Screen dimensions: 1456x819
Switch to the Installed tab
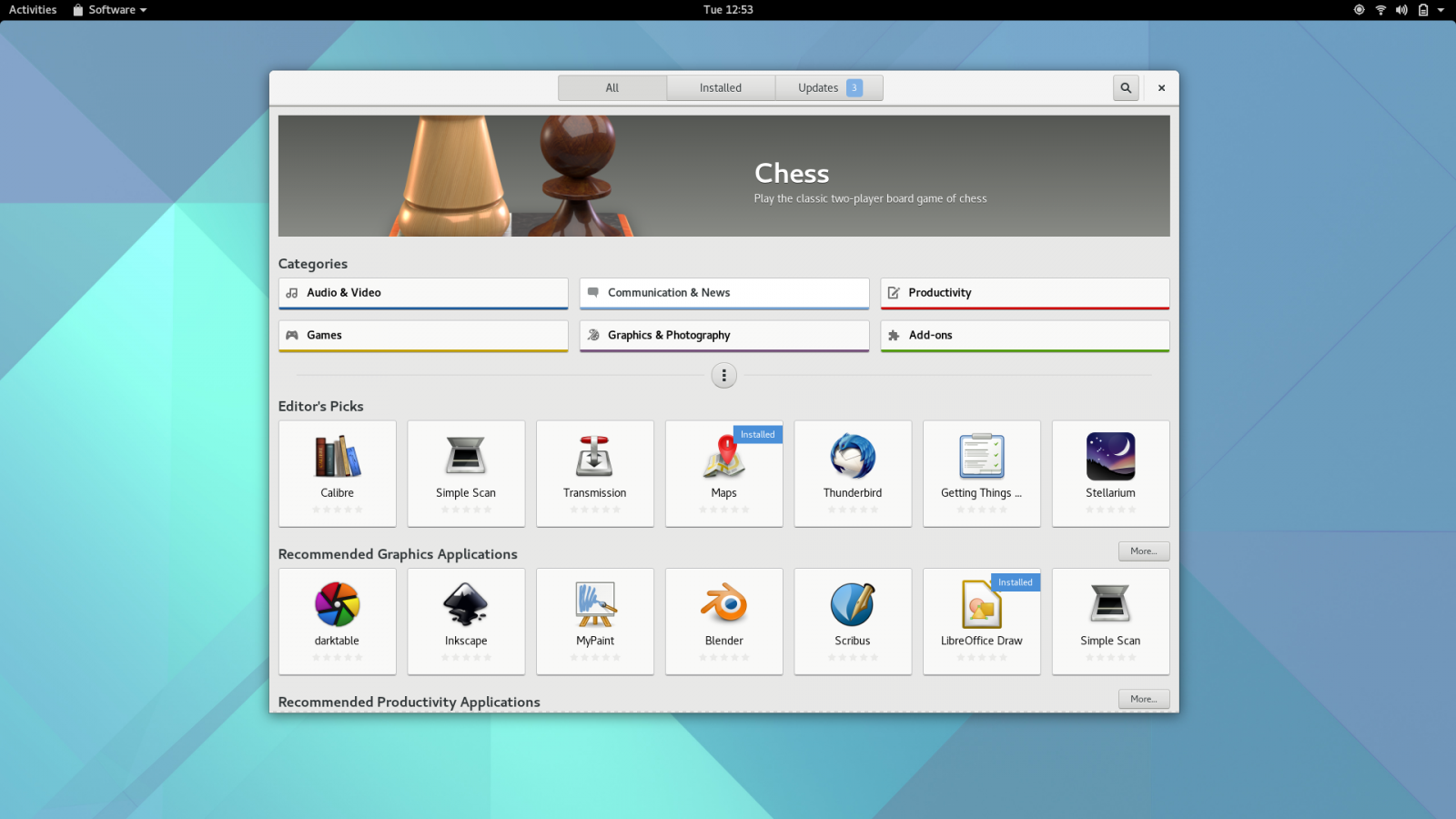coord(720,87)
